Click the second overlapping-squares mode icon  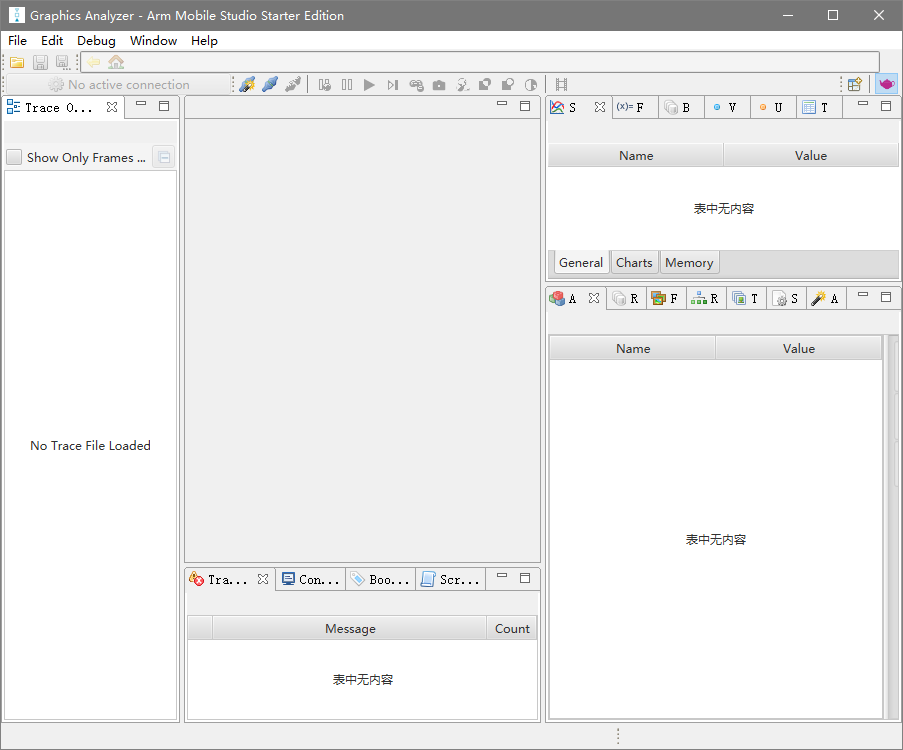coord(507,85)
